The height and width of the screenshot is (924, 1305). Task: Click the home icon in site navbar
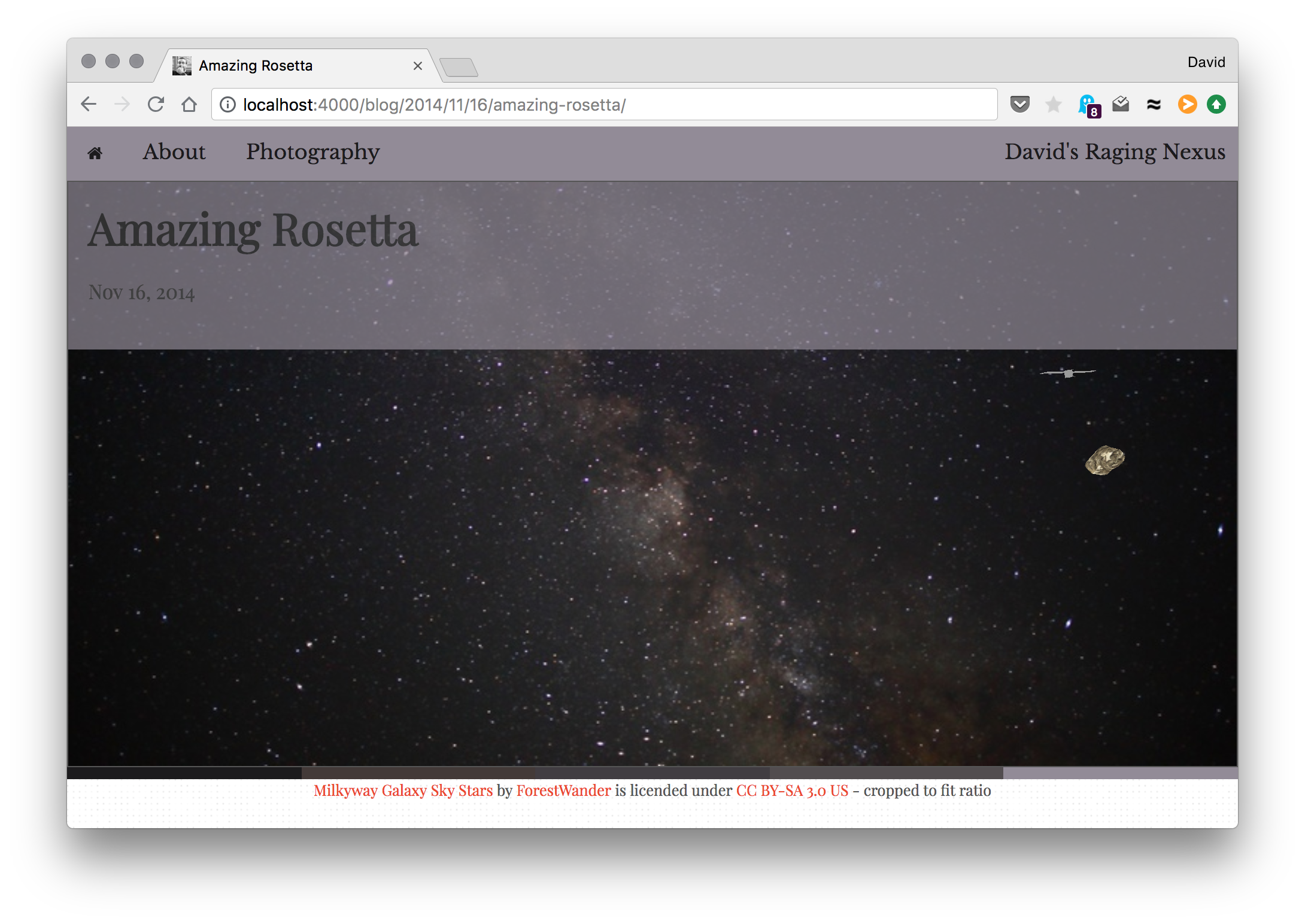coord(95,153)
